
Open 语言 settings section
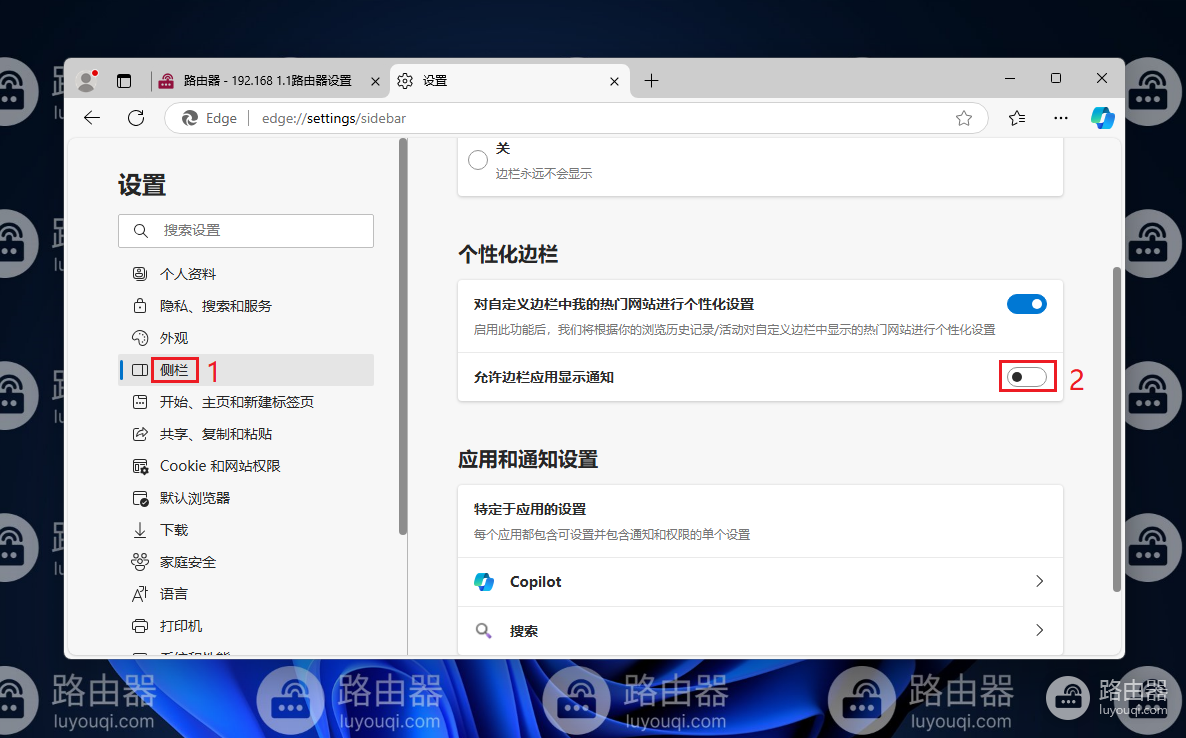coord(246,594)
